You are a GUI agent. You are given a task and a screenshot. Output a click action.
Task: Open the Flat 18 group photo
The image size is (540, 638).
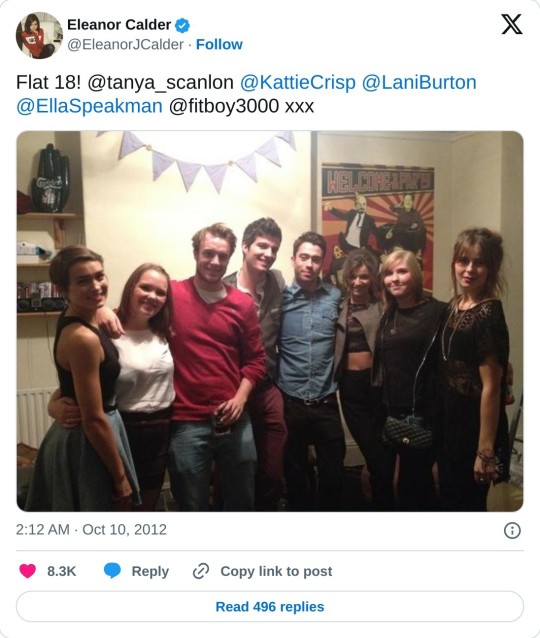tap(270, 321)
